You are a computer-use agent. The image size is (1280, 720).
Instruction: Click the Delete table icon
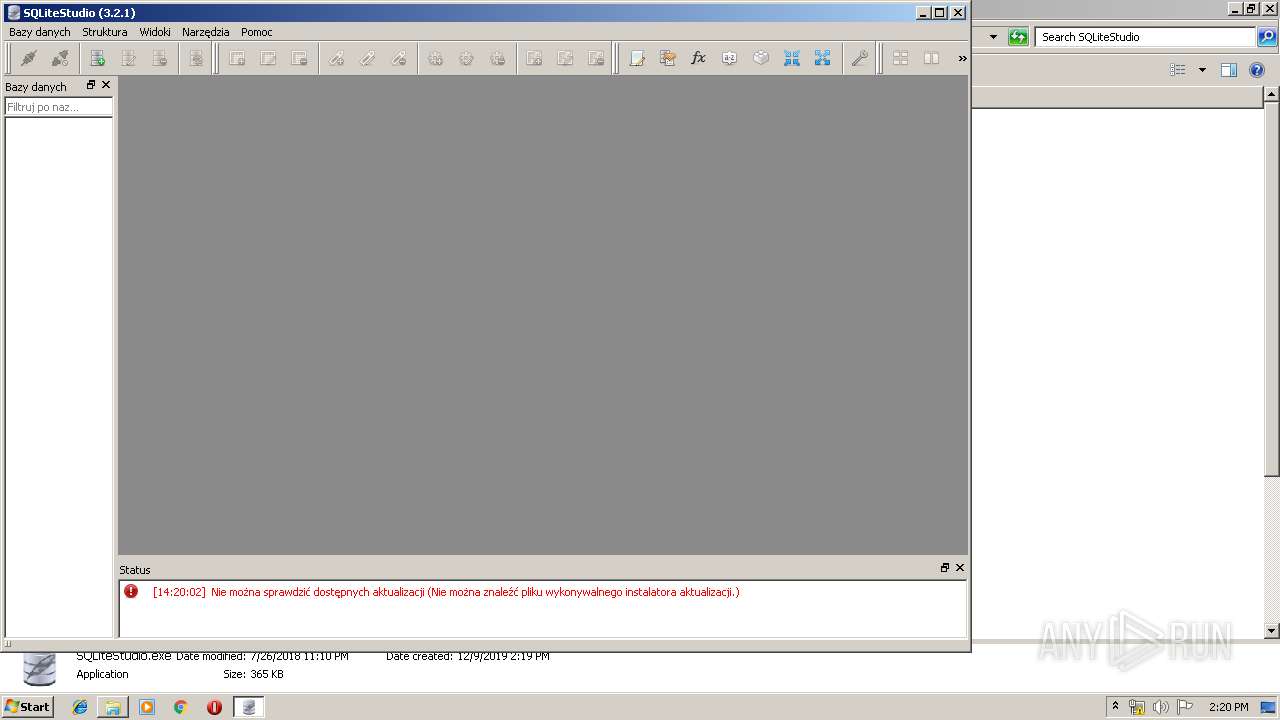(x=299, y=58)
